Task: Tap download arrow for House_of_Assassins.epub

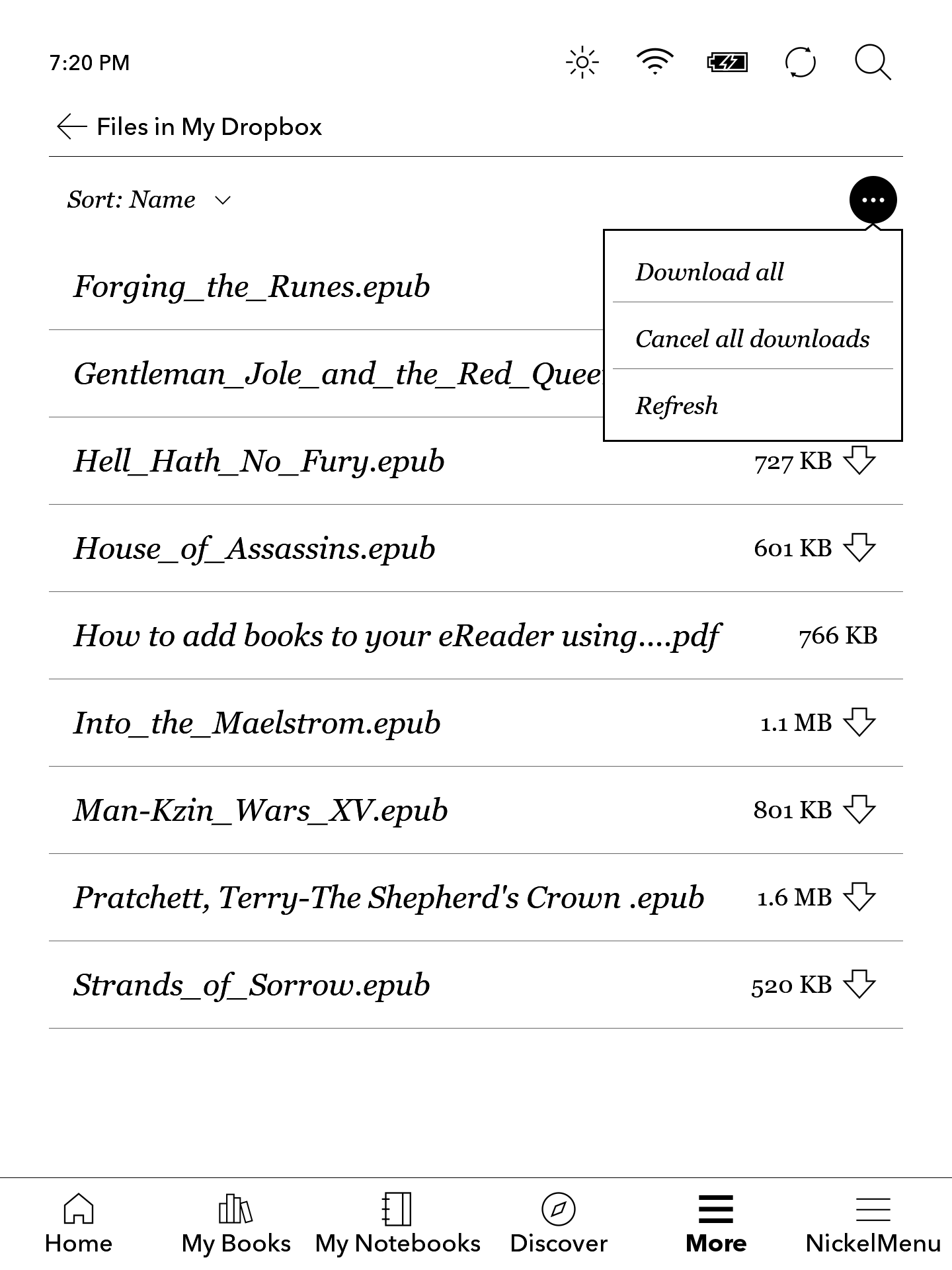Action: (x=859, y=548)
